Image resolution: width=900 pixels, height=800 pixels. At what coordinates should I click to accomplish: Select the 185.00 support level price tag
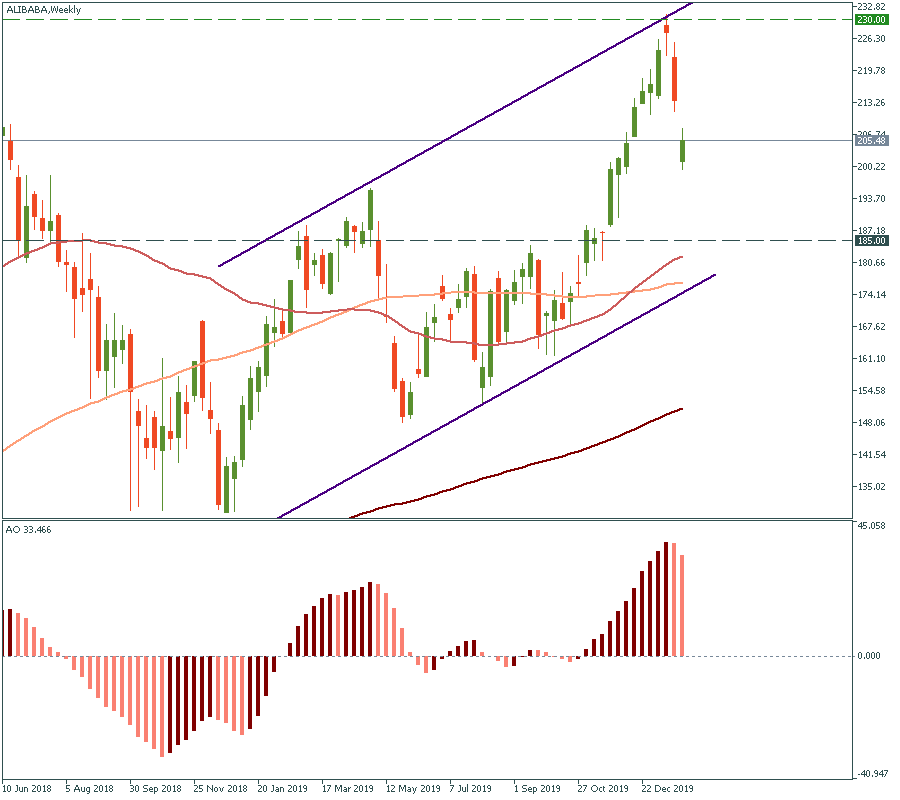872,241
